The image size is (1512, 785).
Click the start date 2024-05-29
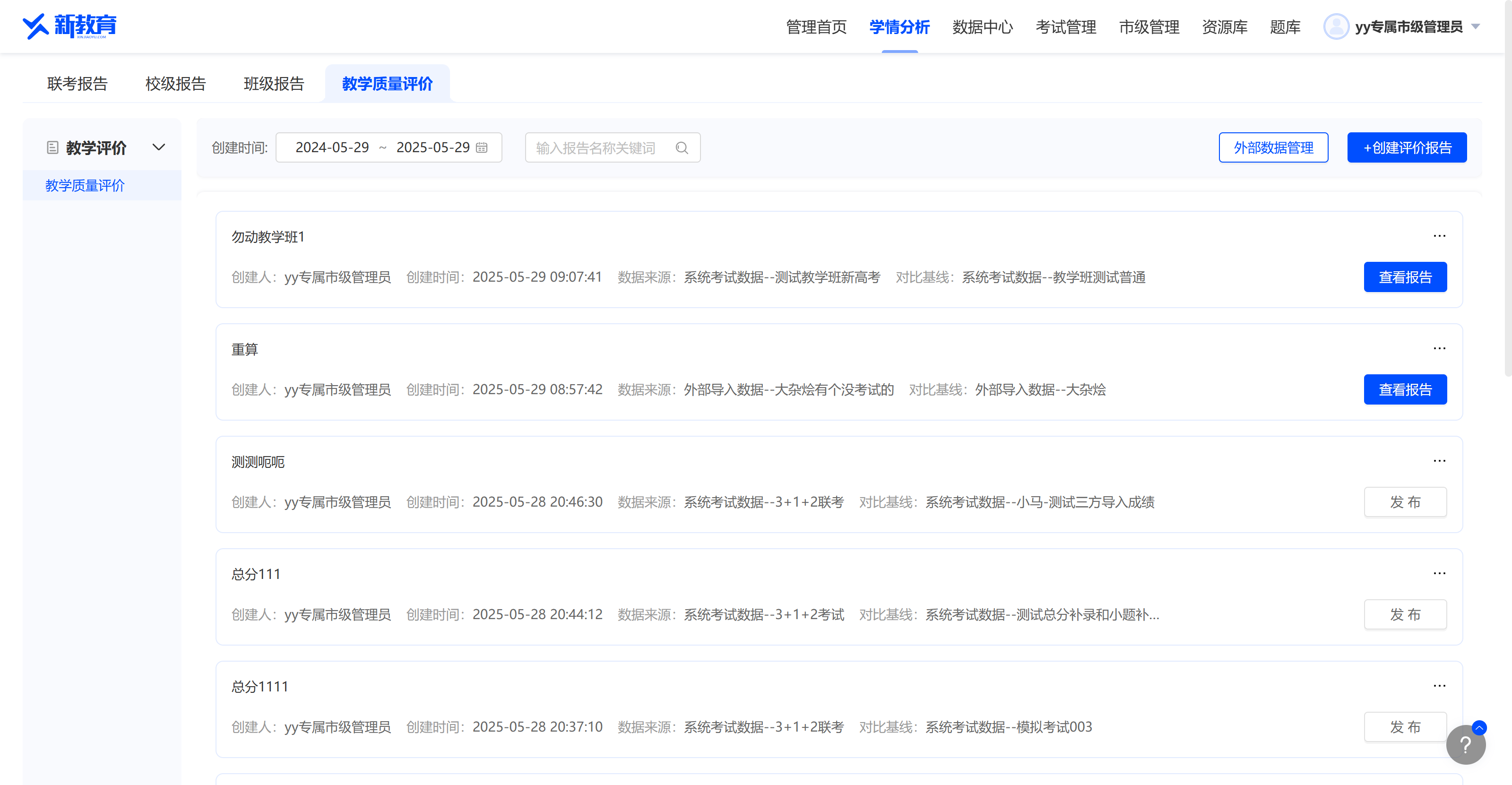[332, 148]
